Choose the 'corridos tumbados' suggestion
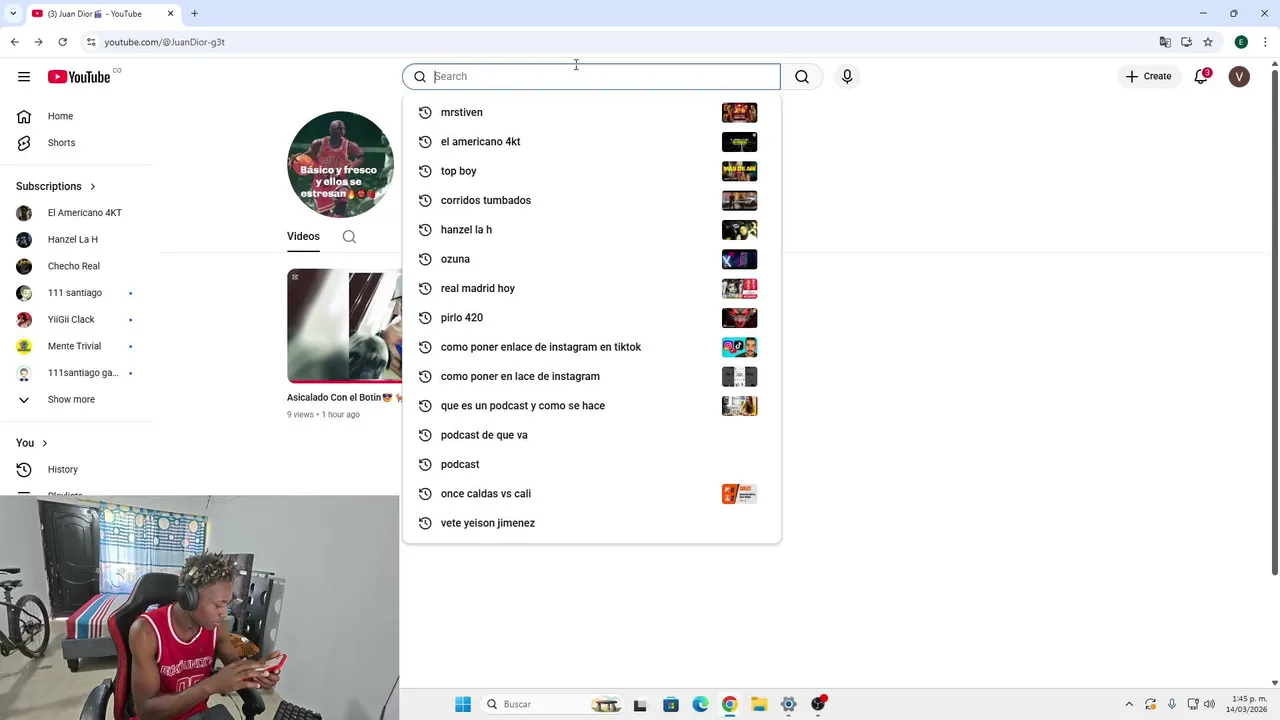Screen dimensions: 1280x720 tap(591, 200)
